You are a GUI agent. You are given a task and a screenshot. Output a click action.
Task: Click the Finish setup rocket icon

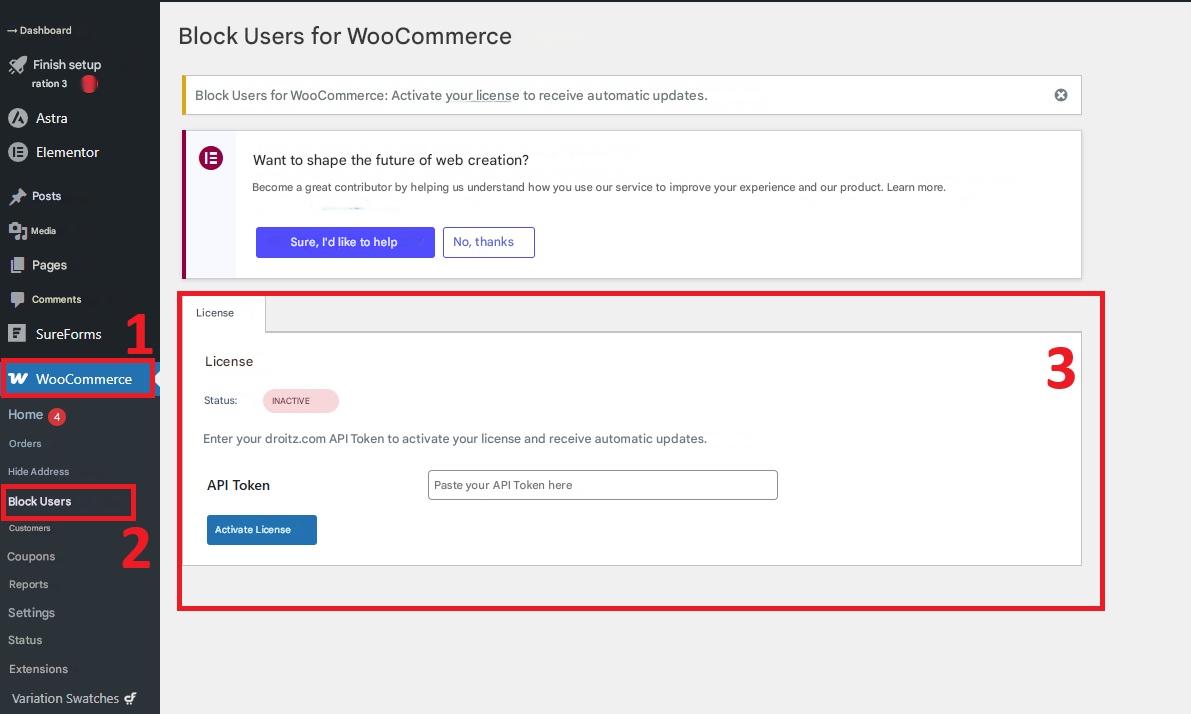point(17,65)
